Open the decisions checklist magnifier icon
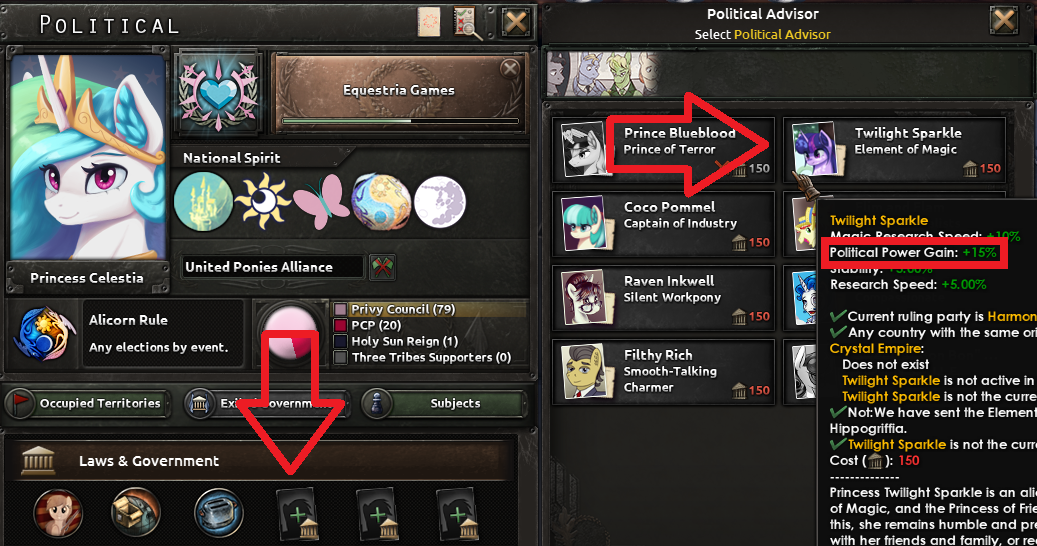 click(x=468, y=22)
